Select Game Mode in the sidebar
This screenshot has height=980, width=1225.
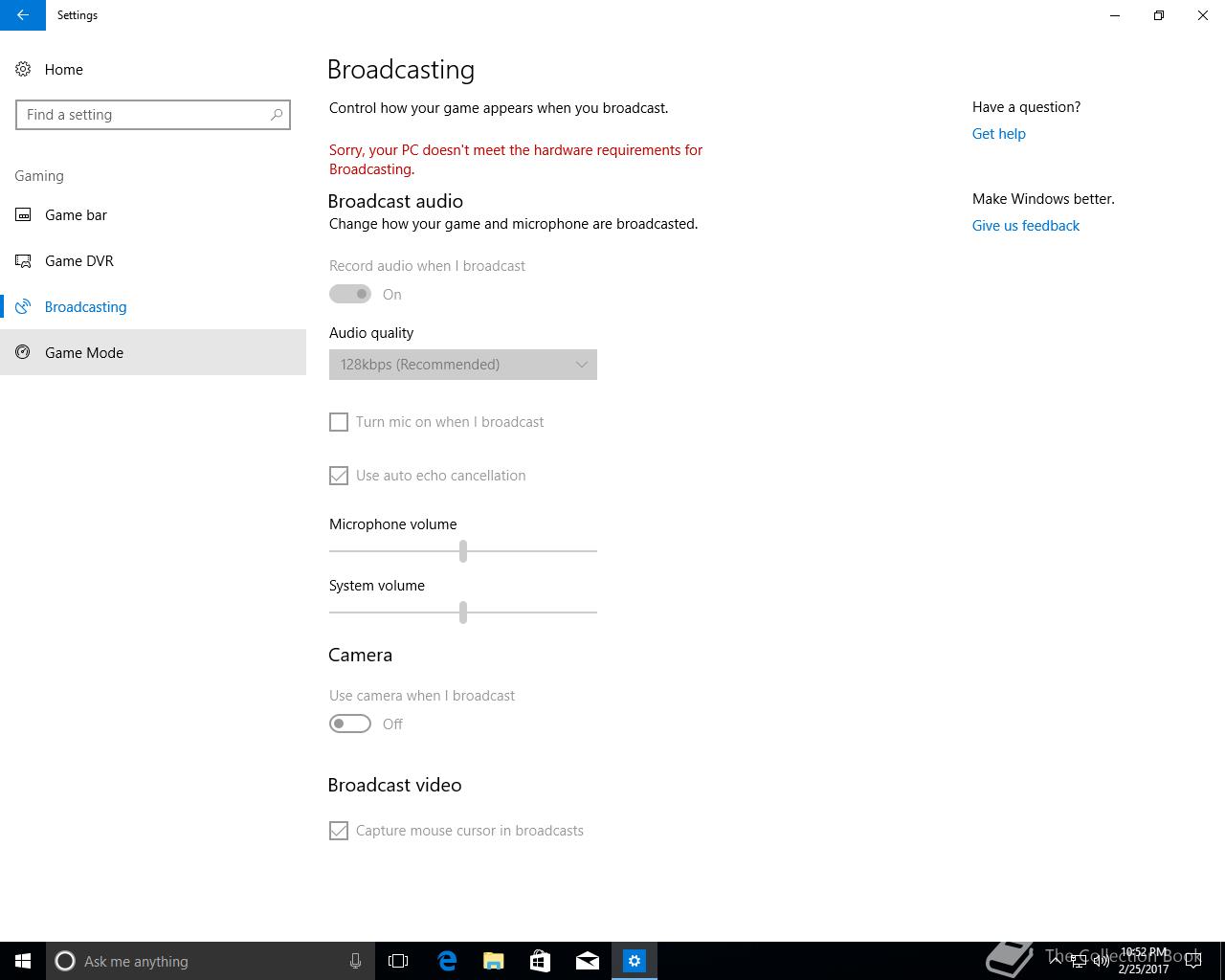153,352
